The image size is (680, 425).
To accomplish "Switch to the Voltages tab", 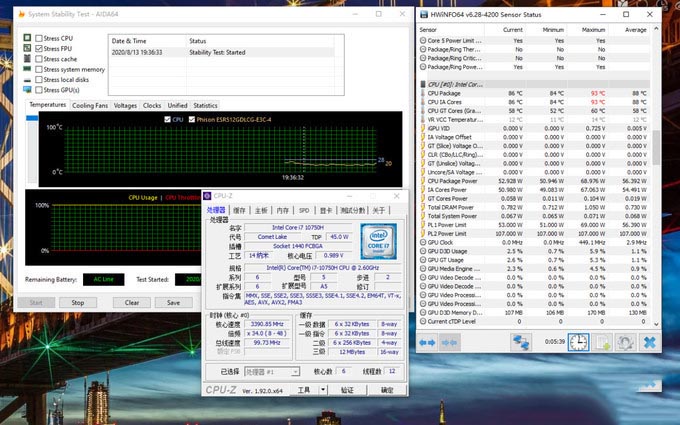I will coord(125,105).
